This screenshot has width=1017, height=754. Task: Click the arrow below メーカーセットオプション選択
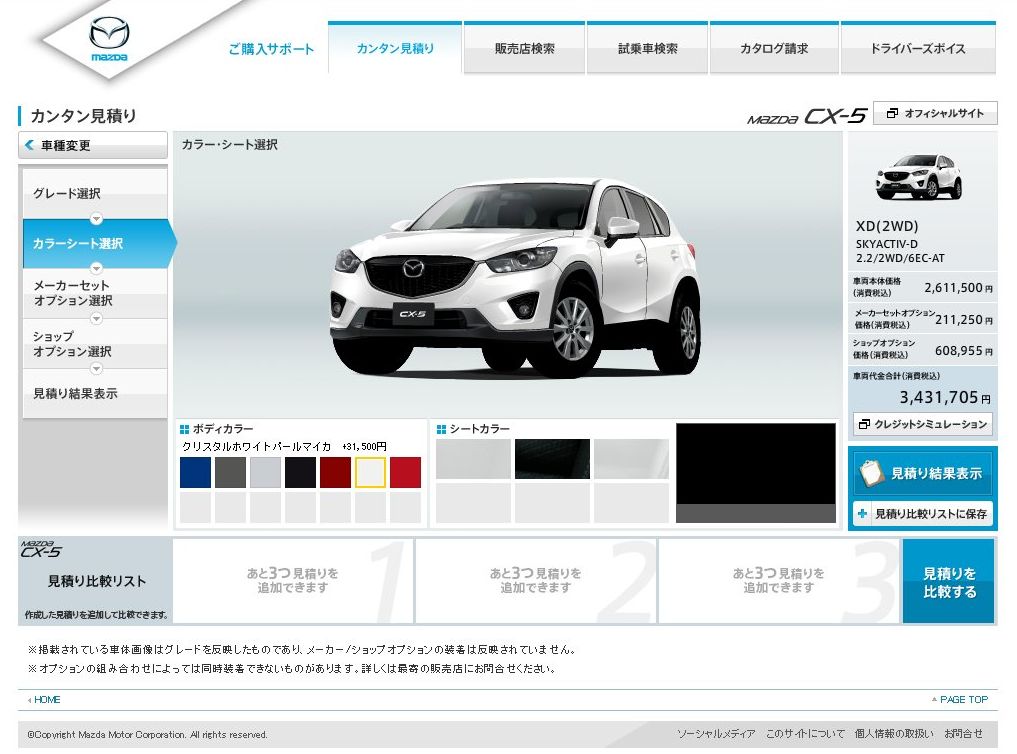pyautogui.click(x=96, y=318)
